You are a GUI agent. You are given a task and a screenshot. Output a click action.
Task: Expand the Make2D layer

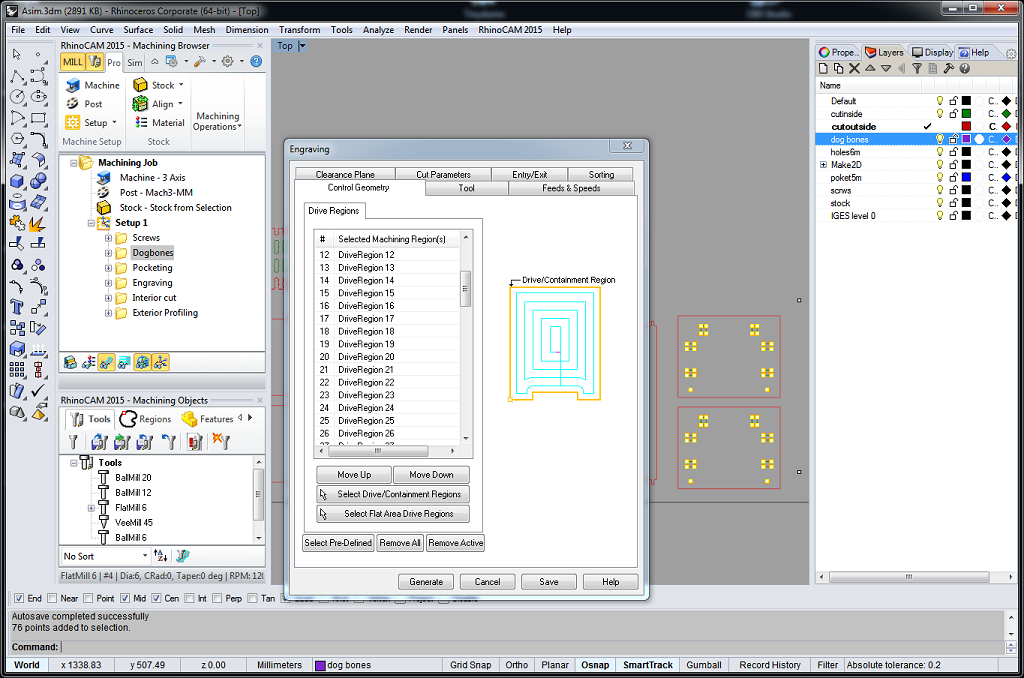coord(824,165)
